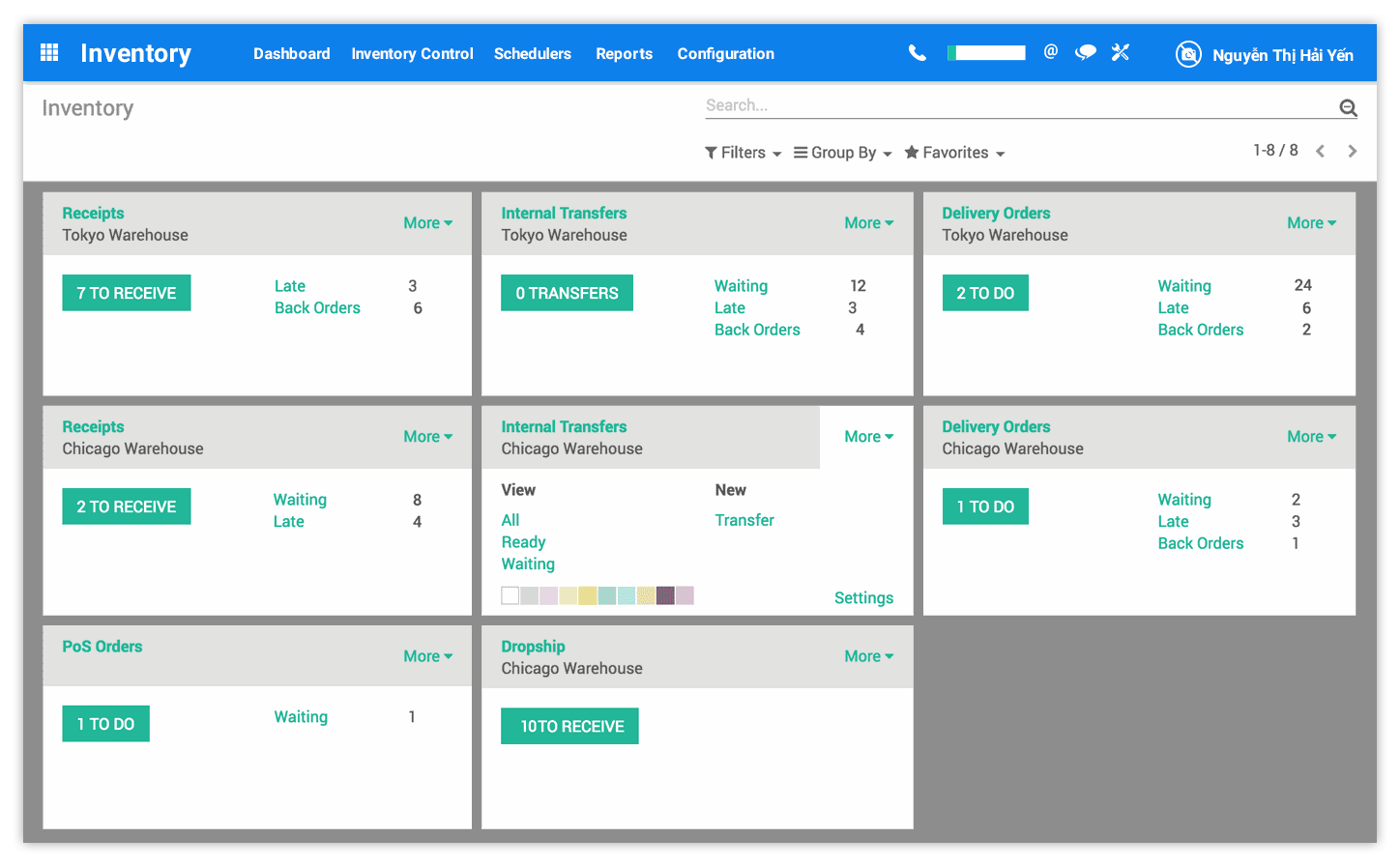Viewport: 1400px width, 867px height.
Task: Click the user avatar next to Nguyễn Thị Hải Yến
Action: (1188, 54)
